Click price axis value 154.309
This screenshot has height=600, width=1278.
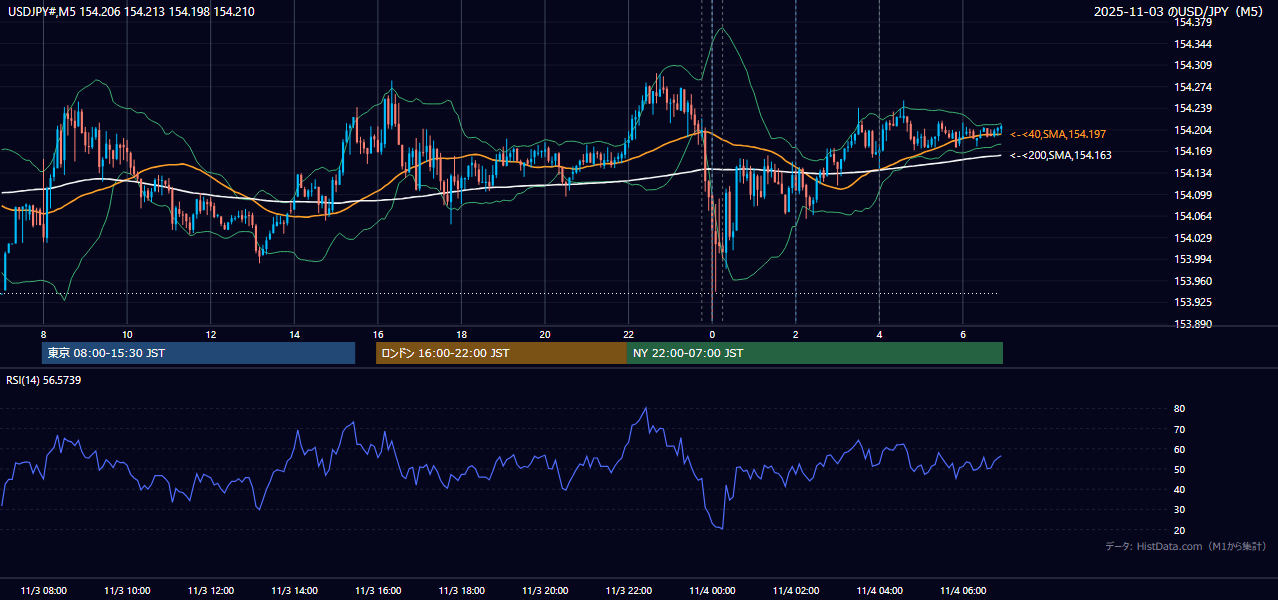click(x=1193, y=66)
